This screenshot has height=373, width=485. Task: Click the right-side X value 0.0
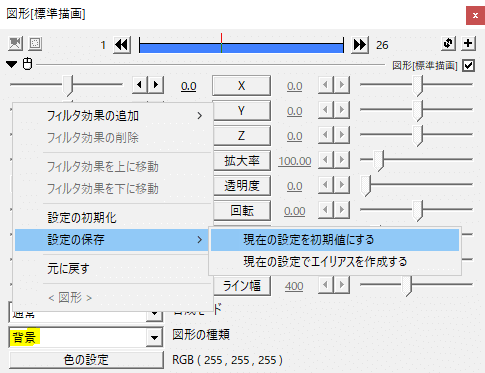coord(295,86)
